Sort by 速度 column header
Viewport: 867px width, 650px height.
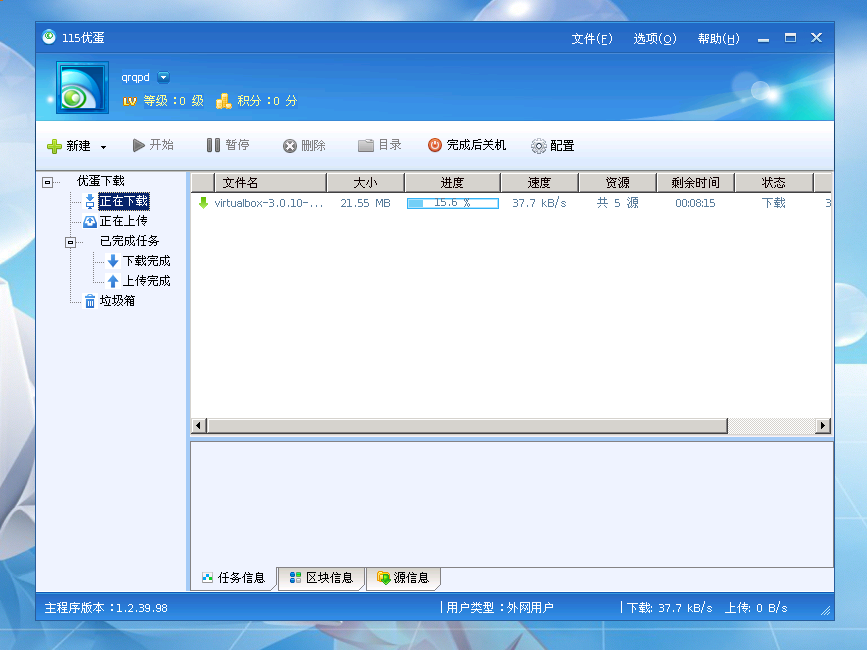539,182
